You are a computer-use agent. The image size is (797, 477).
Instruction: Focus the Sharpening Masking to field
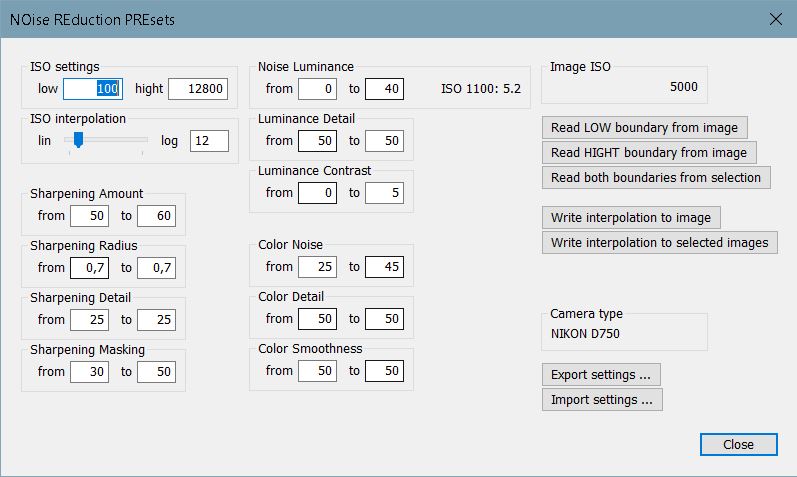(156, 372)
